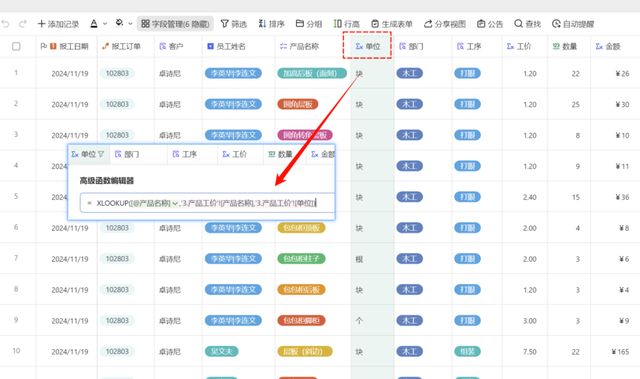Open 字段管理 field management
Screen dimensions: 640x379
point(175,24)
